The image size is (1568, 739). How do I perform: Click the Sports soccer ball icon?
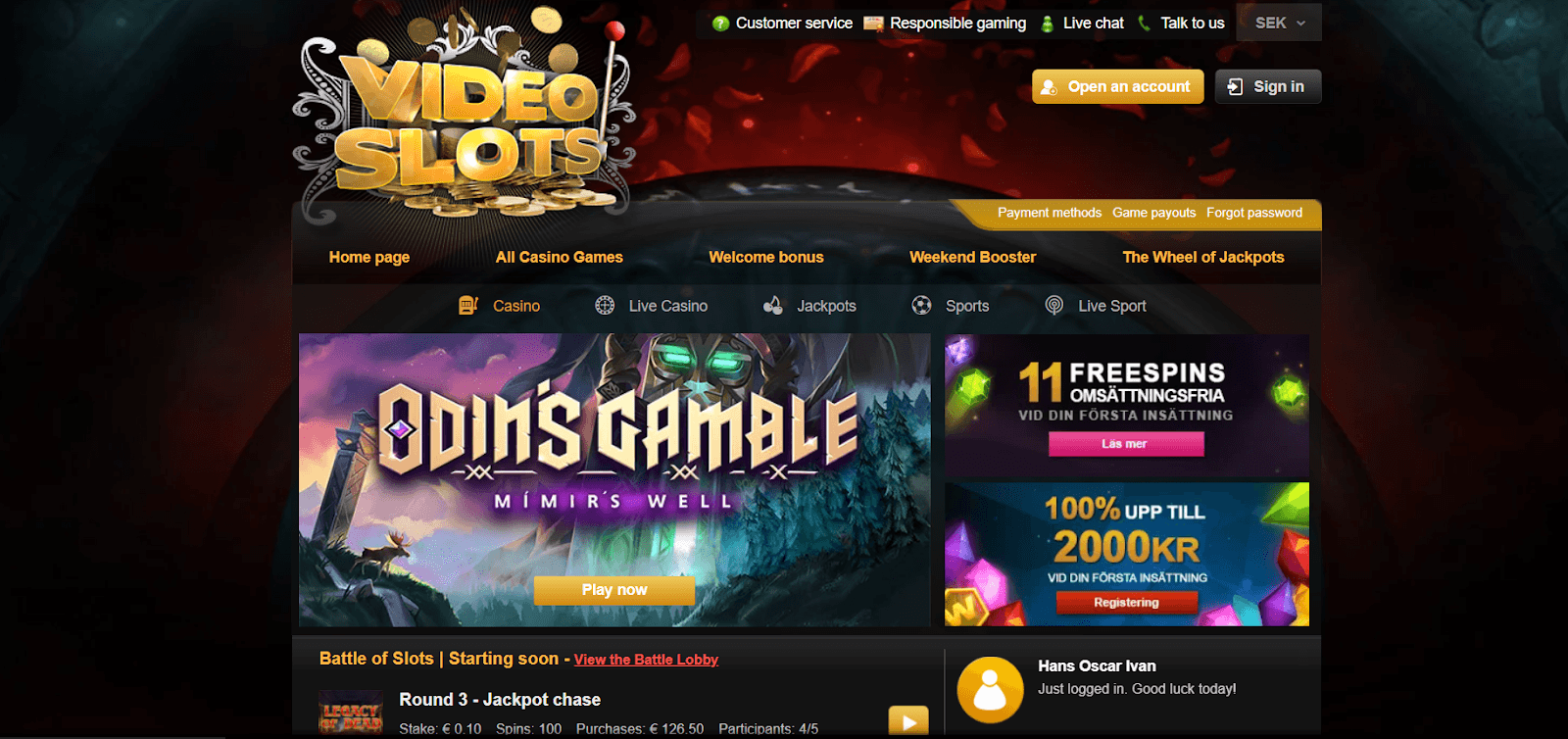(921, 306)
